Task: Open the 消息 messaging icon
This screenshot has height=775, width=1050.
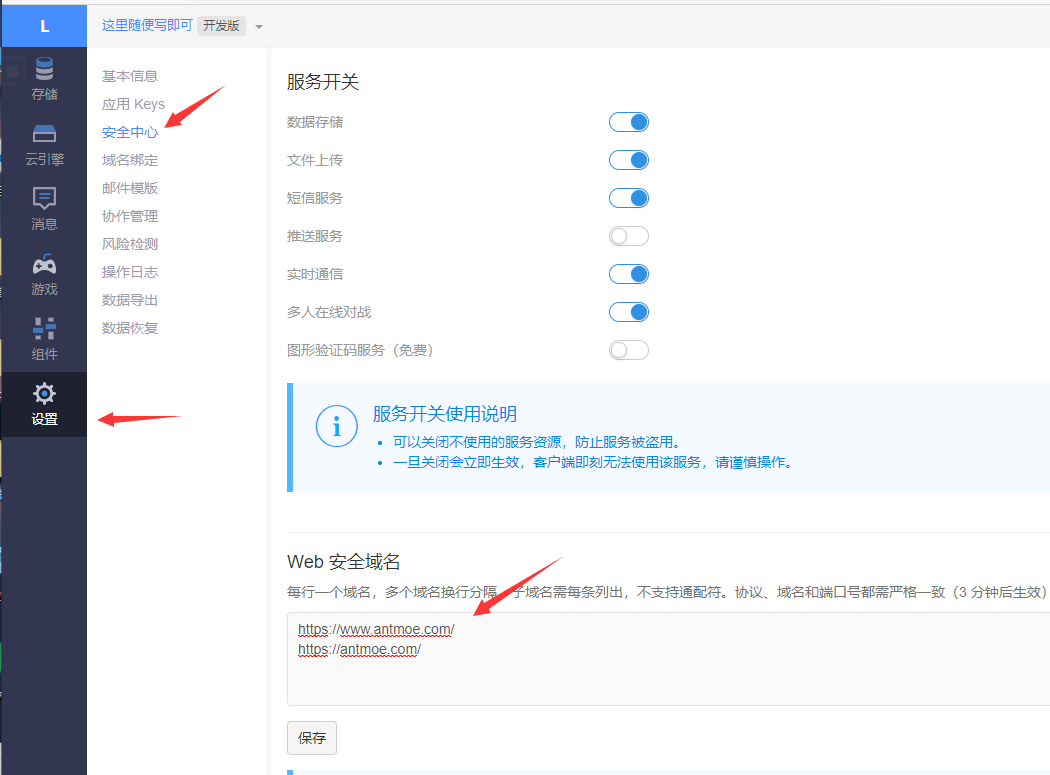Action: click(44, 198)
